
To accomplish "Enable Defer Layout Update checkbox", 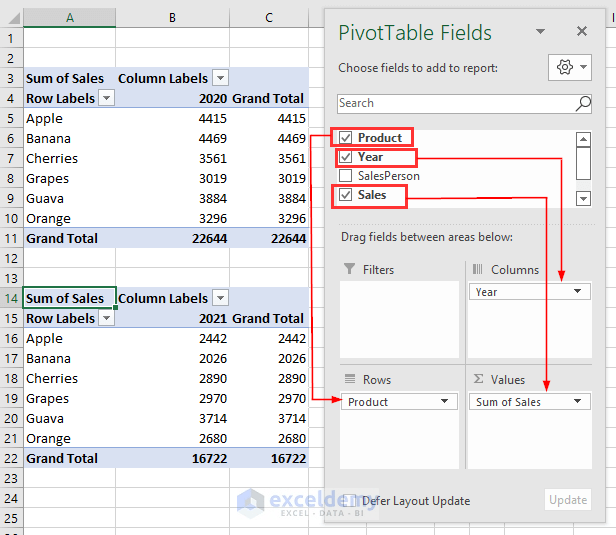I will (349, 501).
